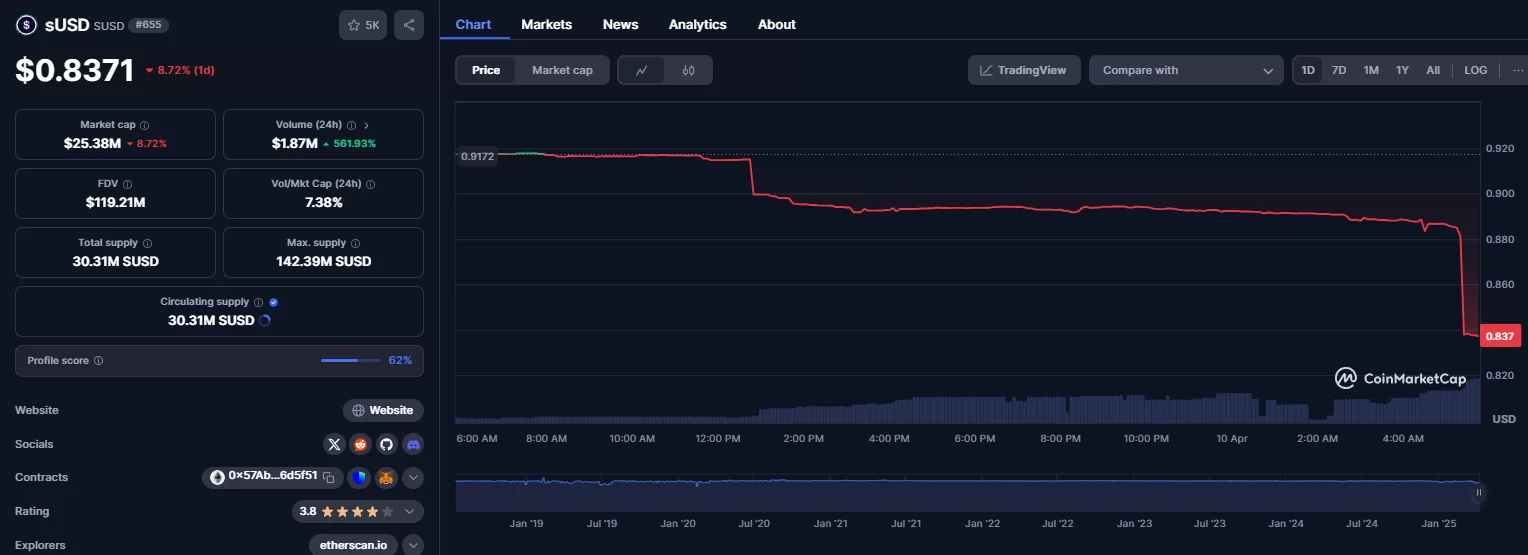
Task: Open the Analytics tab
Action: pos(697,24)
